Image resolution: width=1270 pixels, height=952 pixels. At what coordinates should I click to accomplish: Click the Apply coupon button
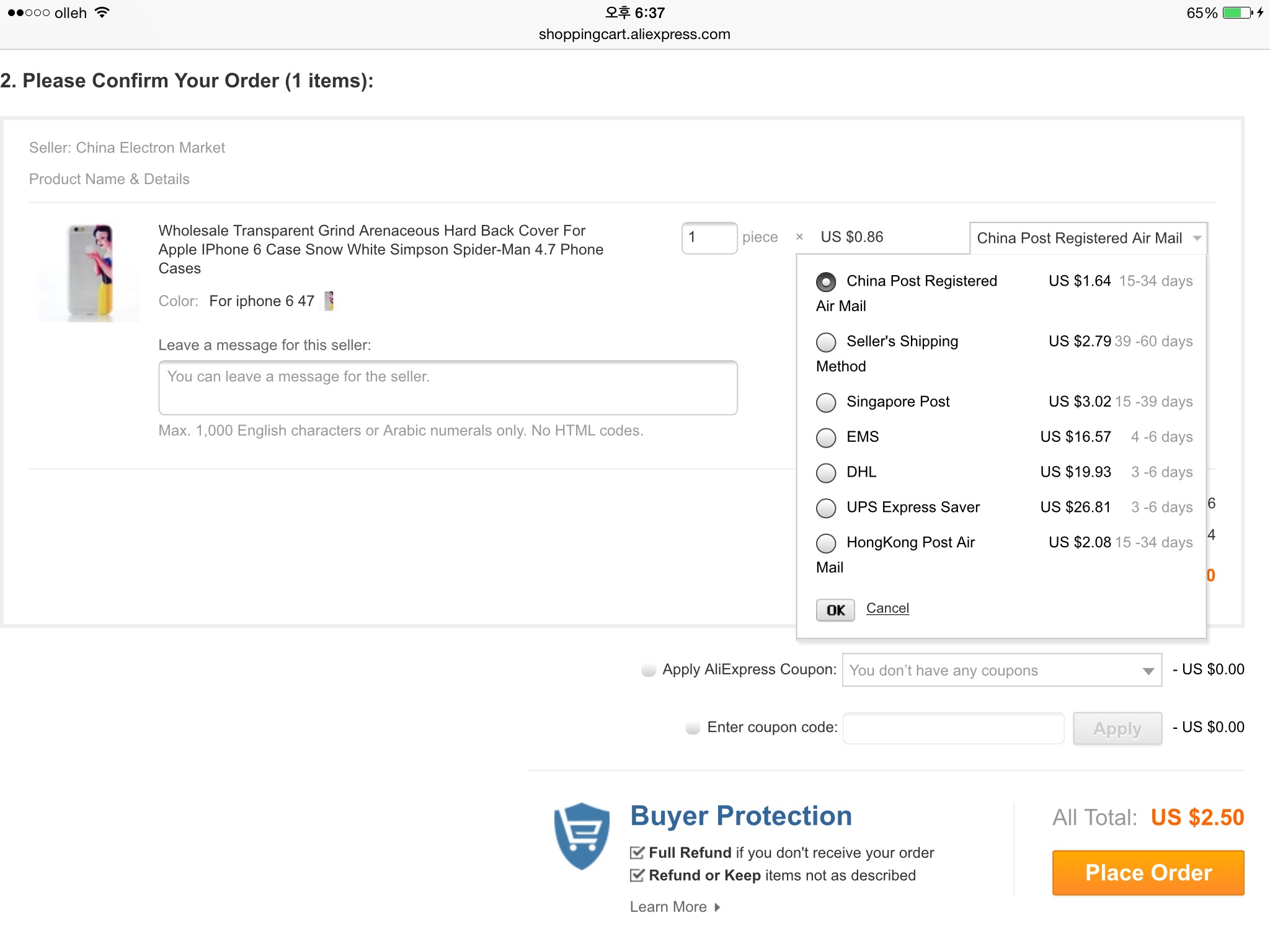tap(1117, 728)
